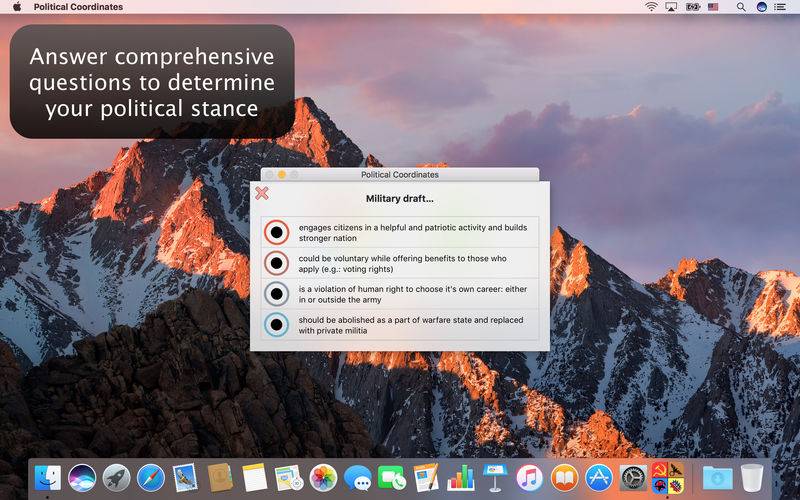Launch Safari compass icon

[151, 478]
